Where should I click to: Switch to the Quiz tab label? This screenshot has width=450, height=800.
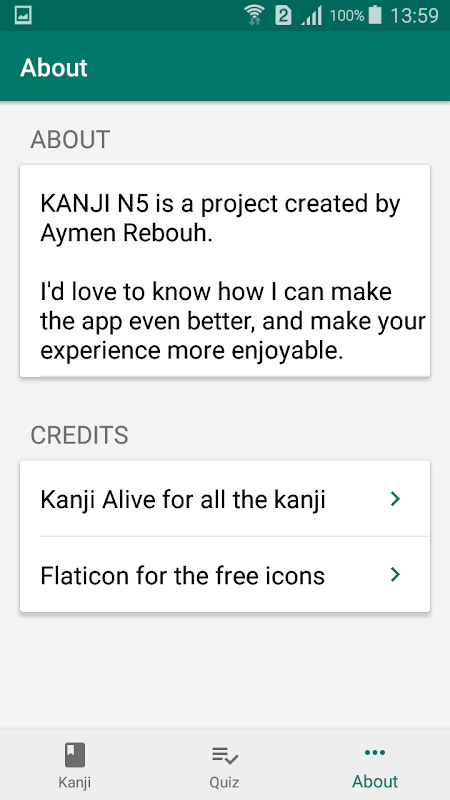pyautogui.click(x=224, y=782)
